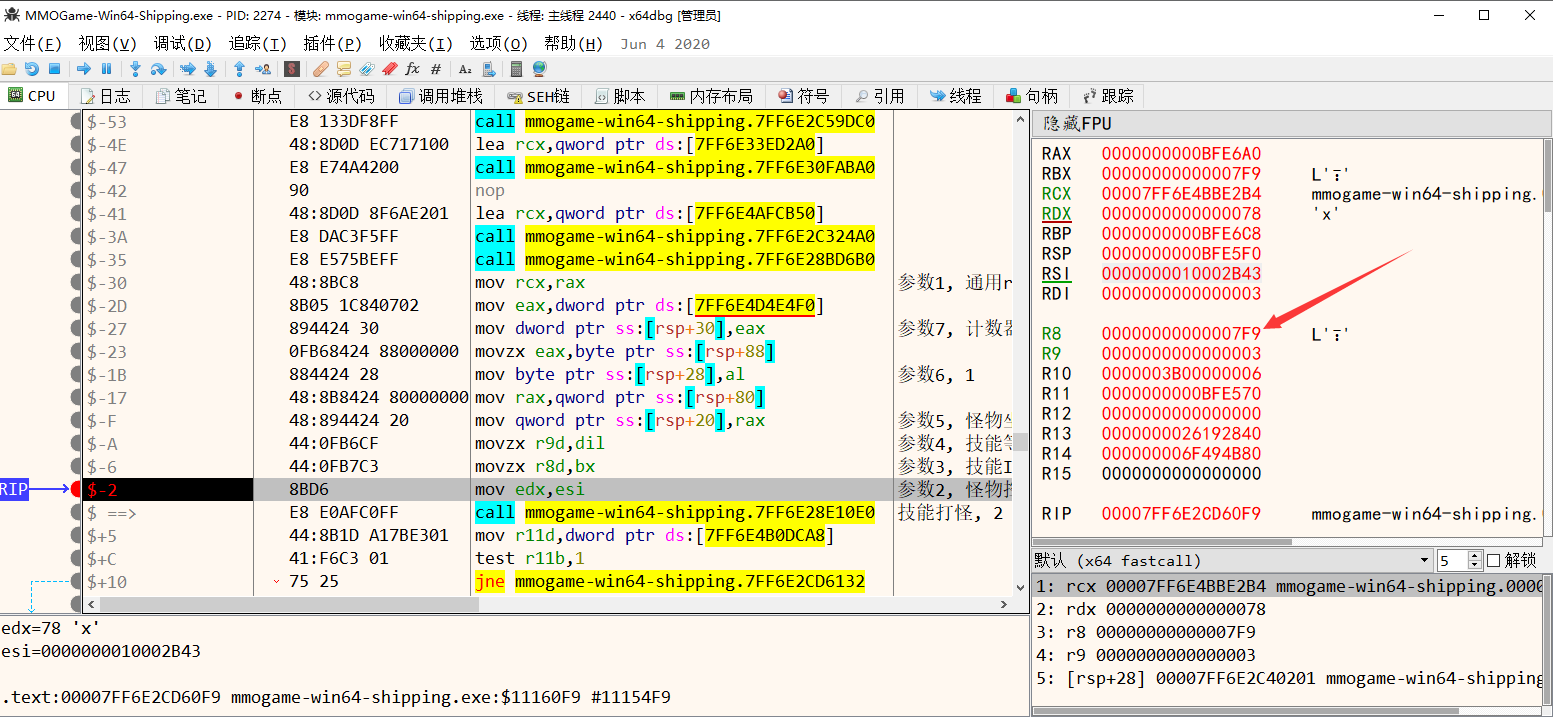
Task: Toggle breakpoint bullet on line $-A
Action: coord(76,444)
